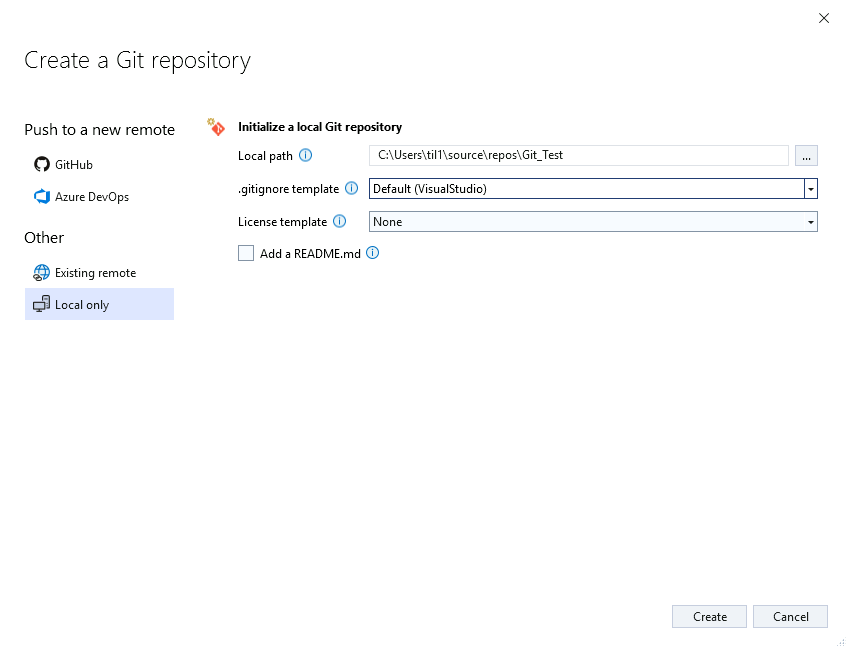Click info icon next to Local path
Screen dimensions: 846x646
point(305,155)
